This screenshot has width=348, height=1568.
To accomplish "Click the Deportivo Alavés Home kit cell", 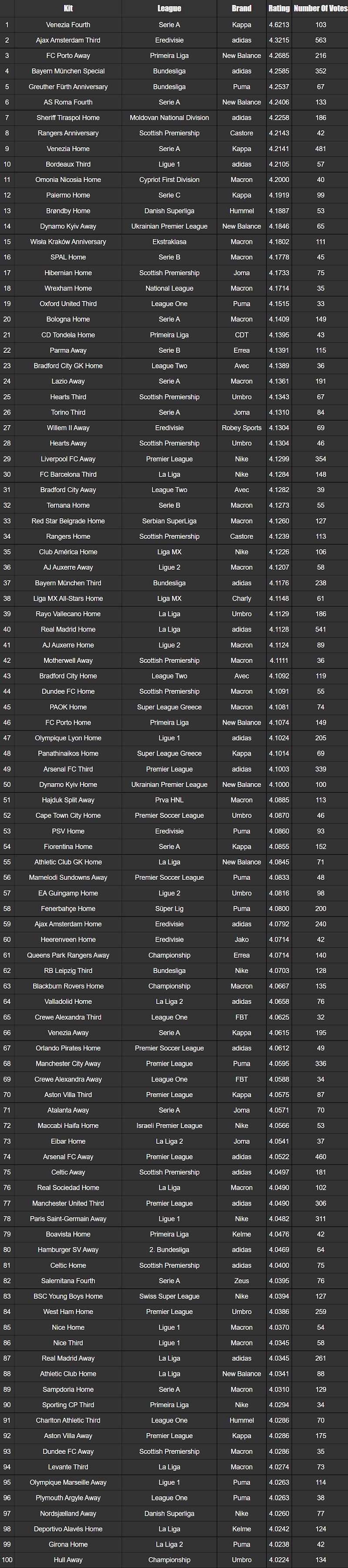I will (x=68, y=1529).
